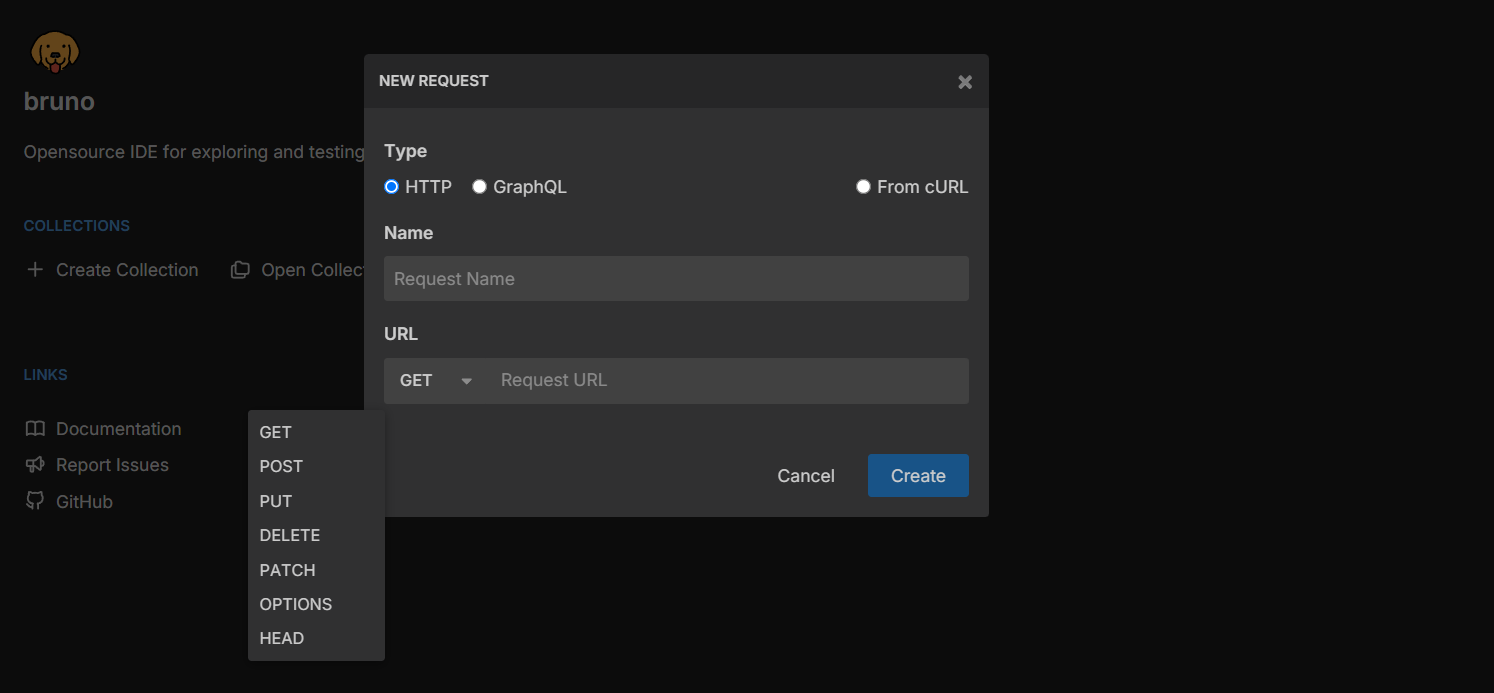
Task: Click the Report Issues megaphone icon
Action: click(x=37, y=464)
